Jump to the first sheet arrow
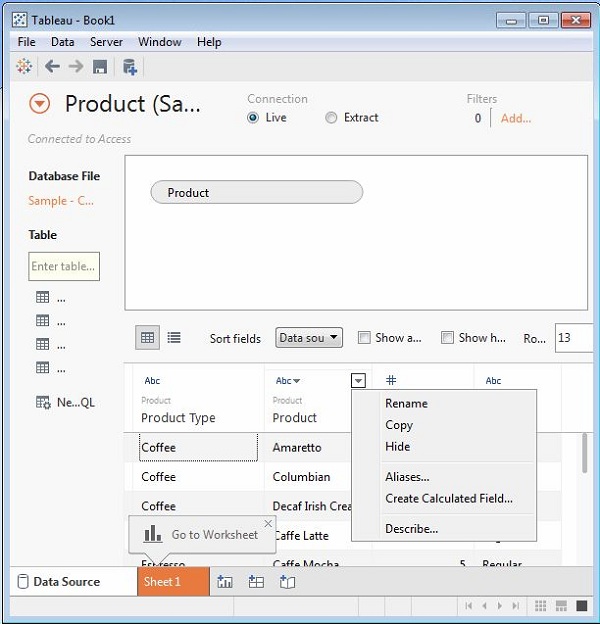Viewport: 600px width, 624px height. (469, 606)
